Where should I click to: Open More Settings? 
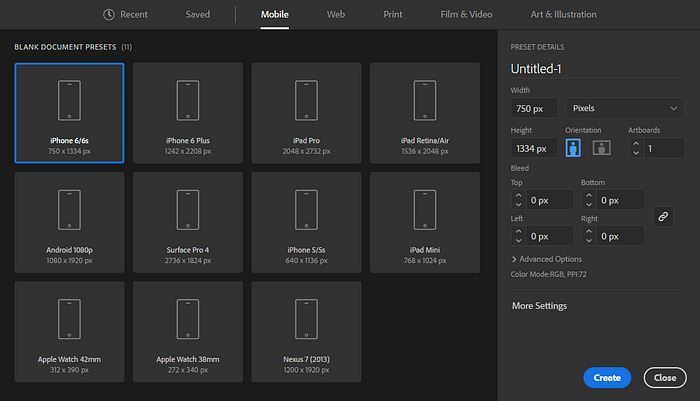pos(539,306)
